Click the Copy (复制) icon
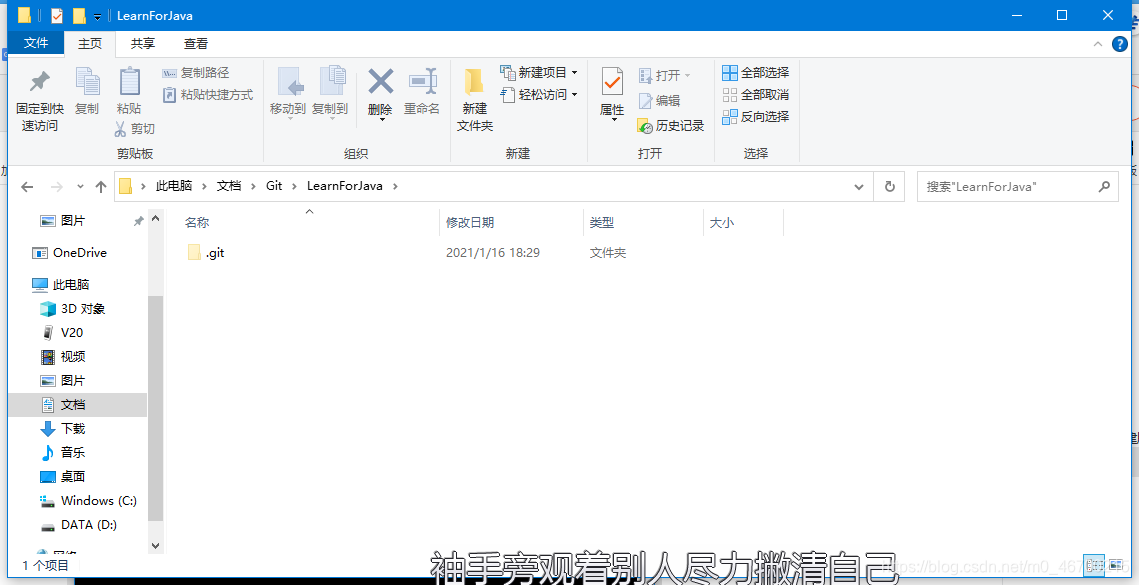The height and width of the screenshot is (585, 1139). click(x=87, y=85)
